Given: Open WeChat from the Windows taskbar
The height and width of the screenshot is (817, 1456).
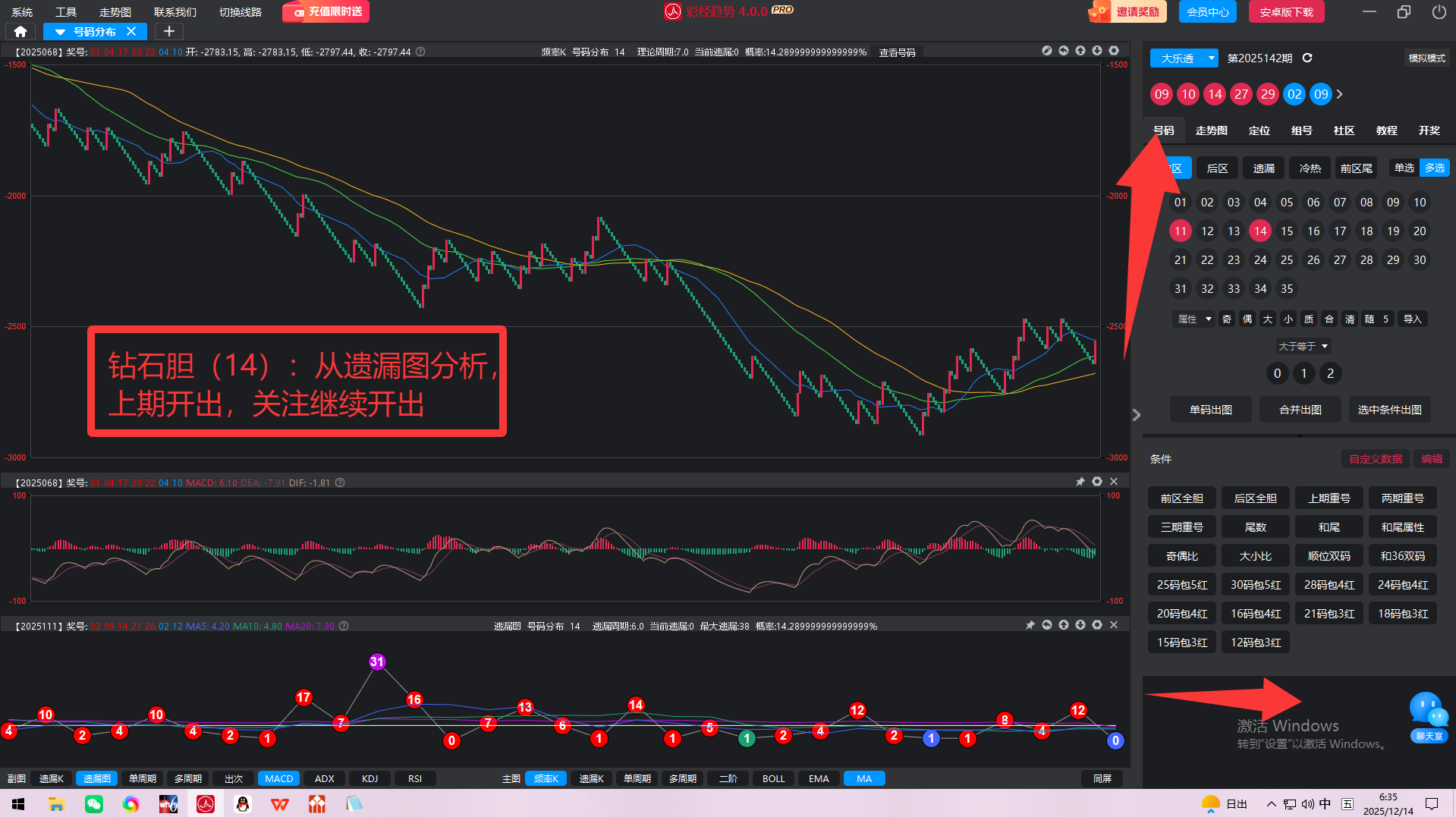Looking at the screenshot, I should coord(94,804).
